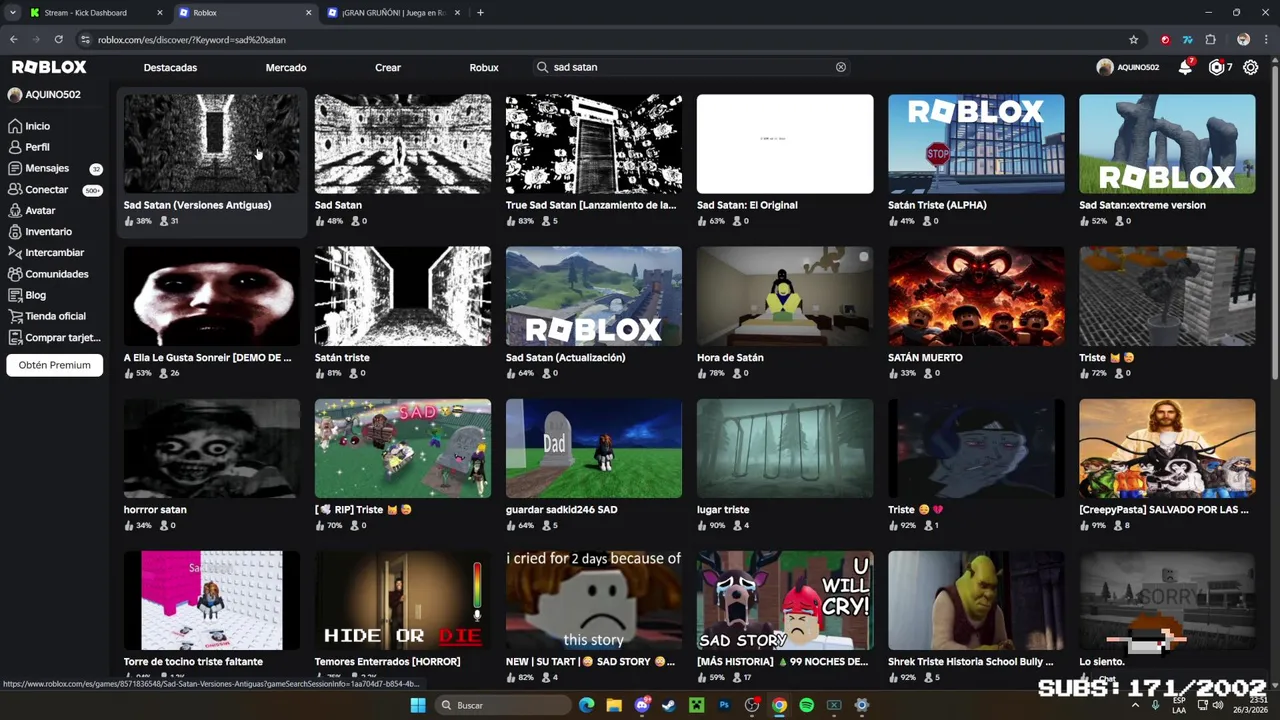1280x720 pixels.
Task: View site information icon in address bar
Action: pyautogui.click(x=85, y=40)
